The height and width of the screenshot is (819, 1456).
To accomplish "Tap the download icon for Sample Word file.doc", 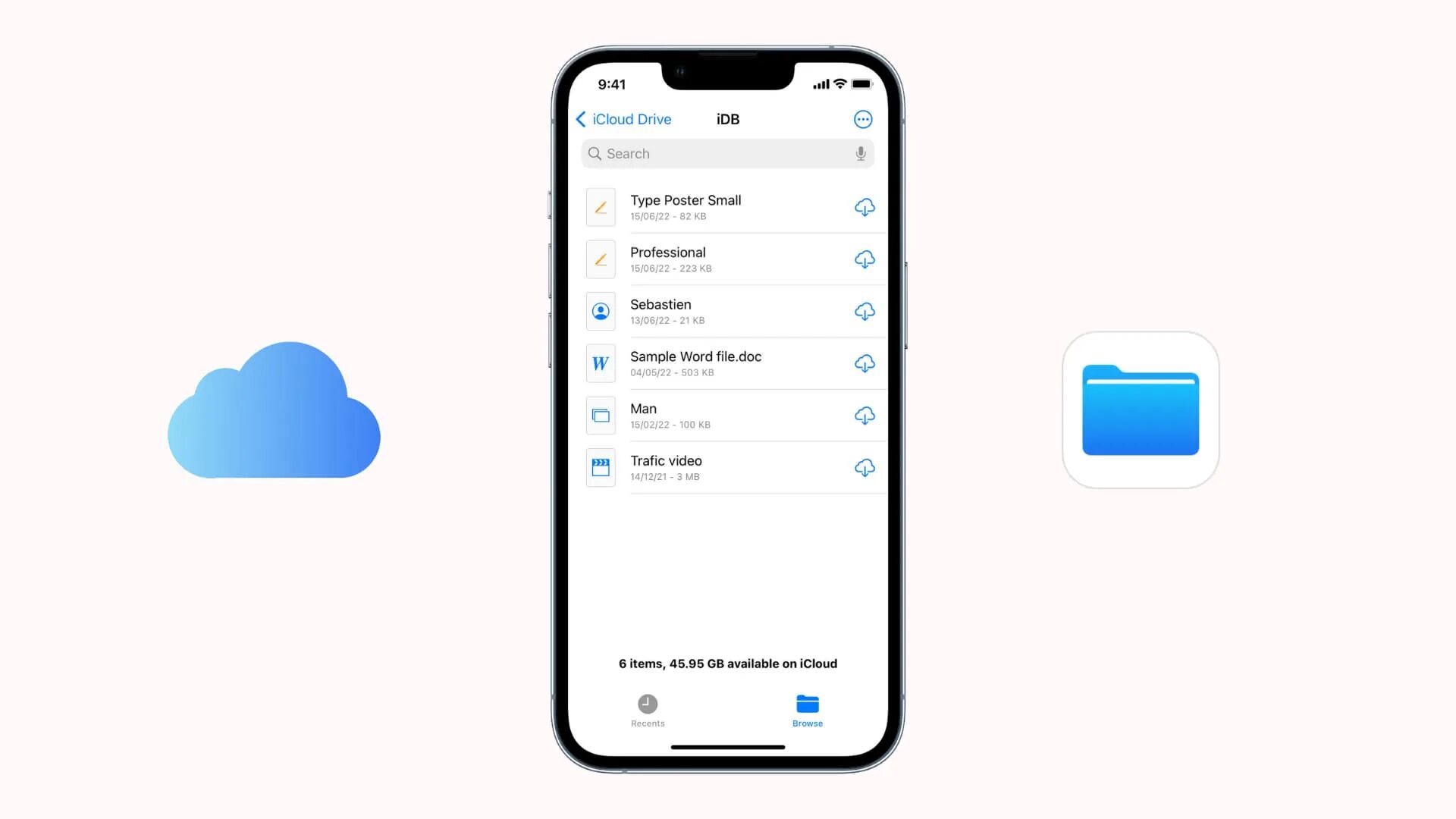I will tap(864, 363).
